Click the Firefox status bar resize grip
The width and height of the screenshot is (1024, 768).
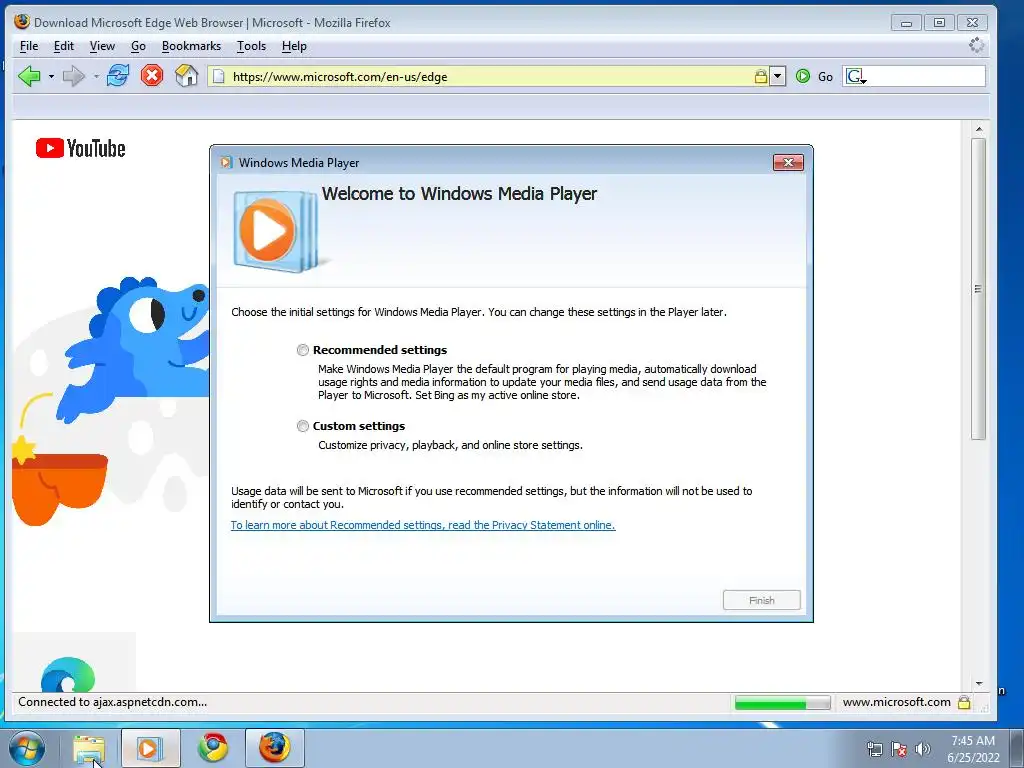tap(984, 707)
